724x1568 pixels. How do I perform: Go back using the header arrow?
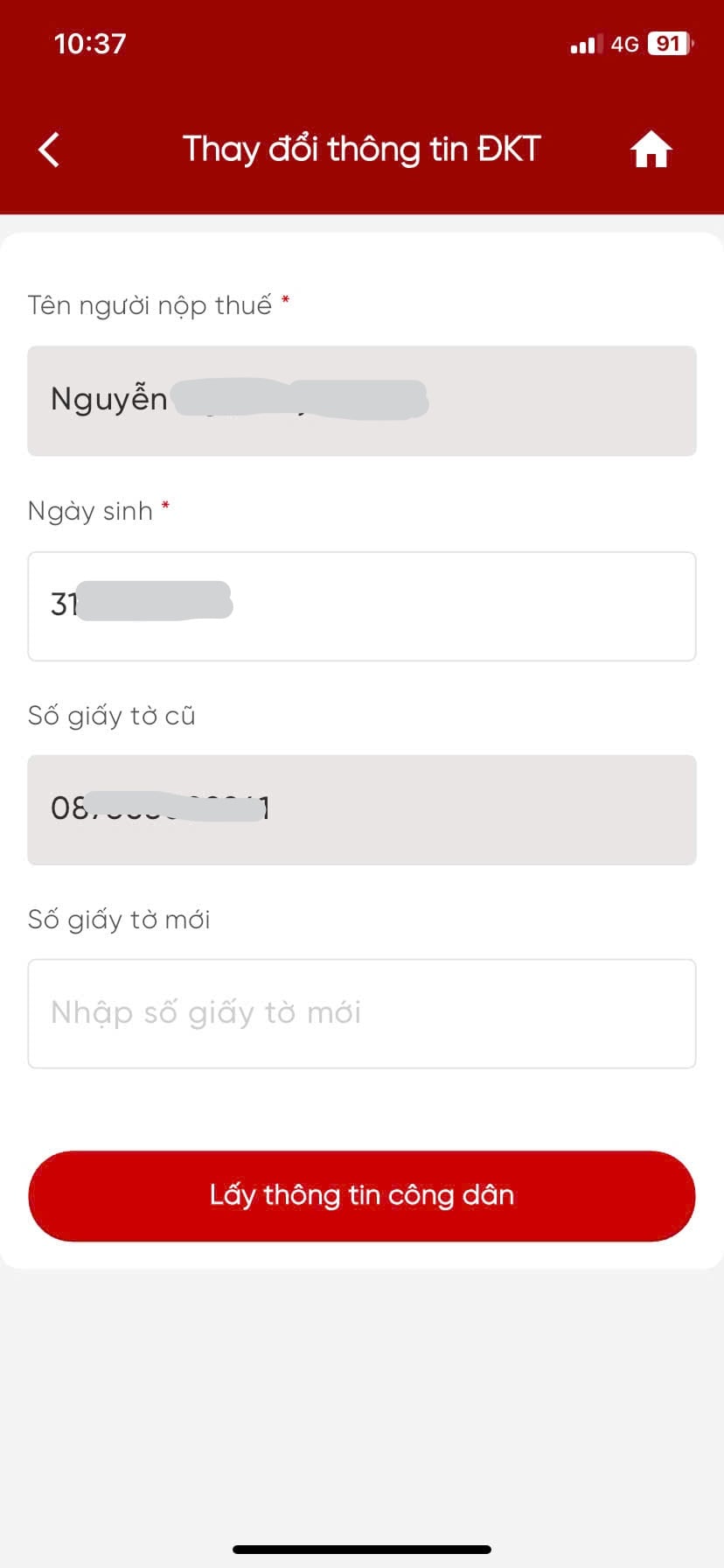click(x=49, y=150)
